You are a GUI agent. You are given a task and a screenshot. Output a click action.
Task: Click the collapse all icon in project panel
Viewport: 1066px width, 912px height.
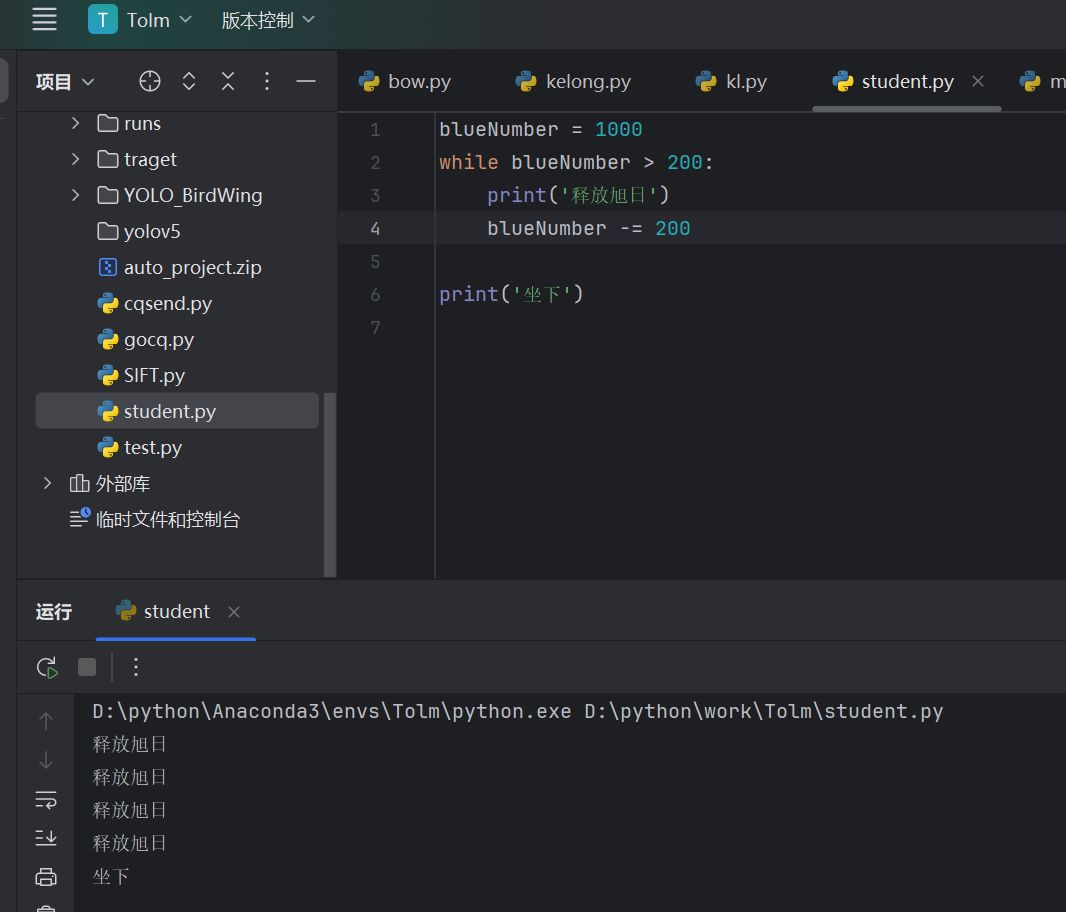coord(228,82)
